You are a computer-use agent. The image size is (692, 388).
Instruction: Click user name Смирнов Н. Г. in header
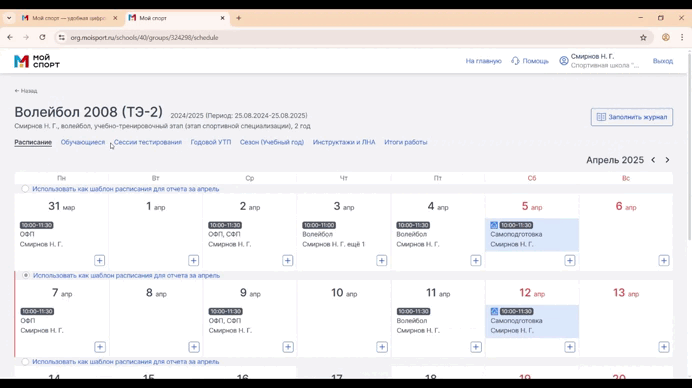point(592,57)
